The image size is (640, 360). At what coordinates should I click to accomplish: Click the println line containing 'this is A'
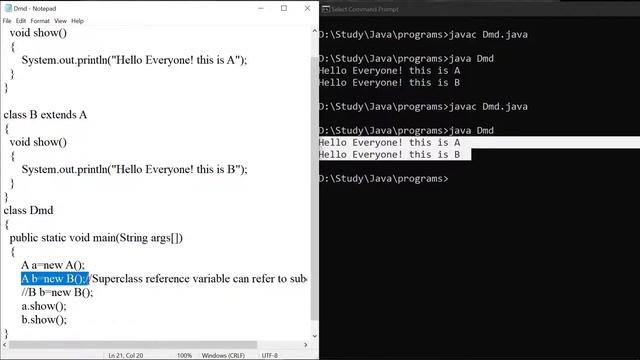coord(134,60)
